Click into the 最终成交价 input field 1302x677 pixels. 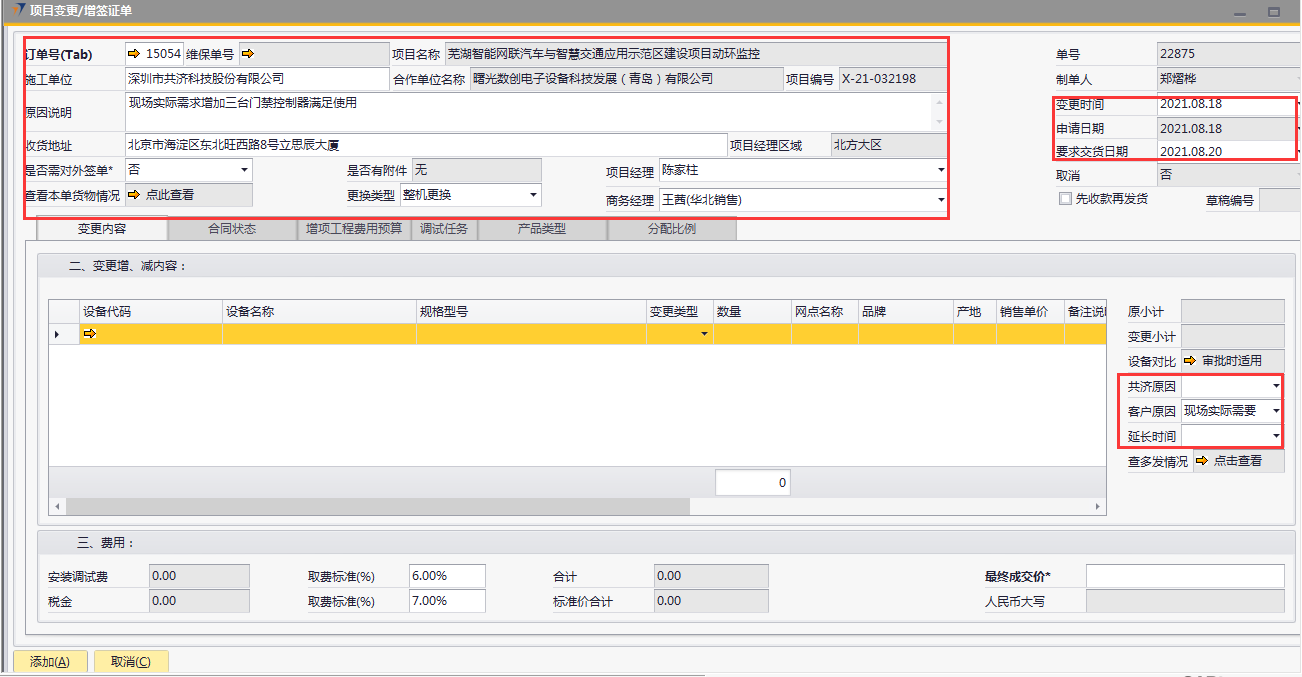pyautogui.click(x=1184, y=576)
